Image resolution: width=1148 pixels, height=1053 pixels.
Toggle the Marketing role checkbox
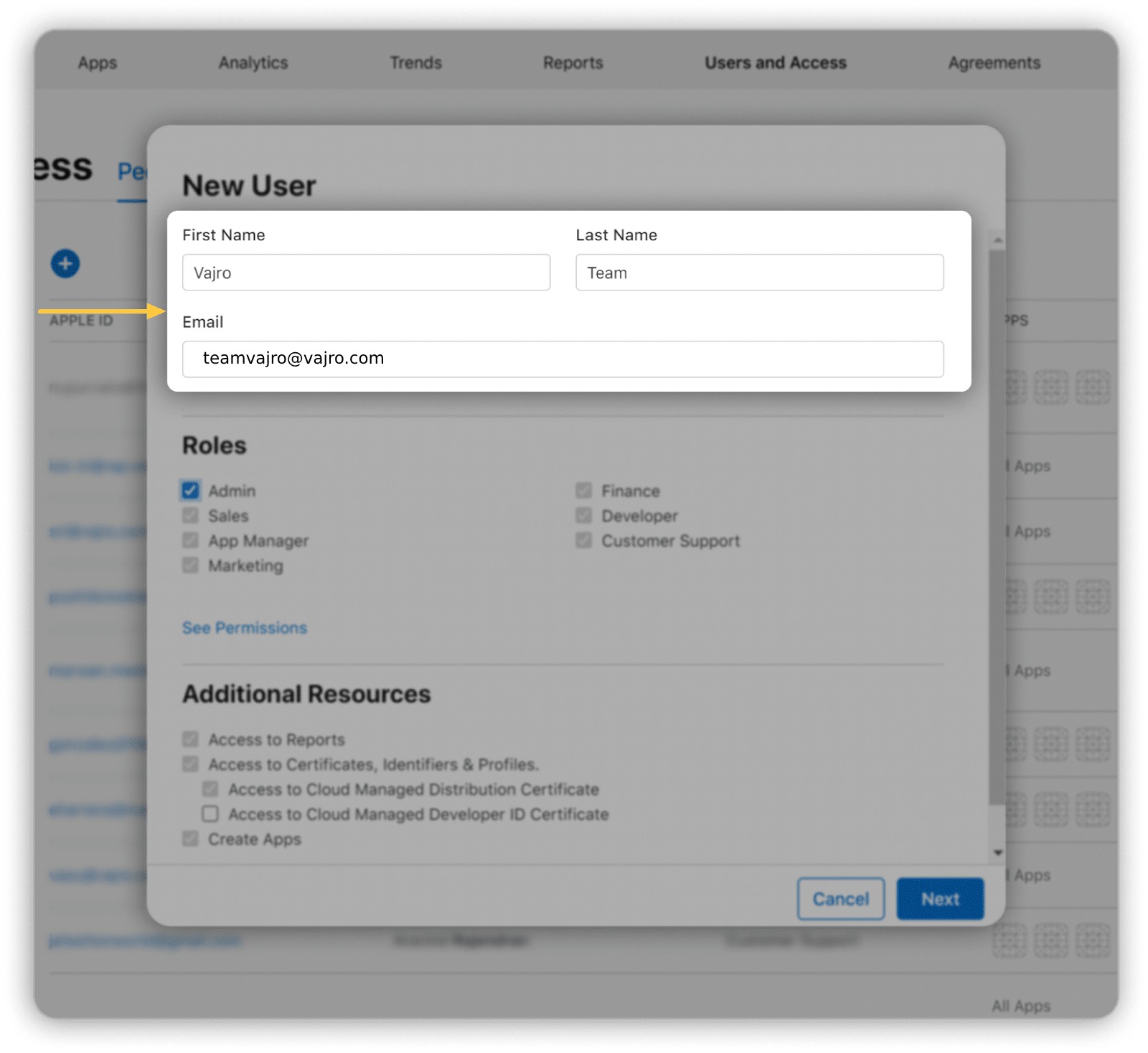pos(190,565)
